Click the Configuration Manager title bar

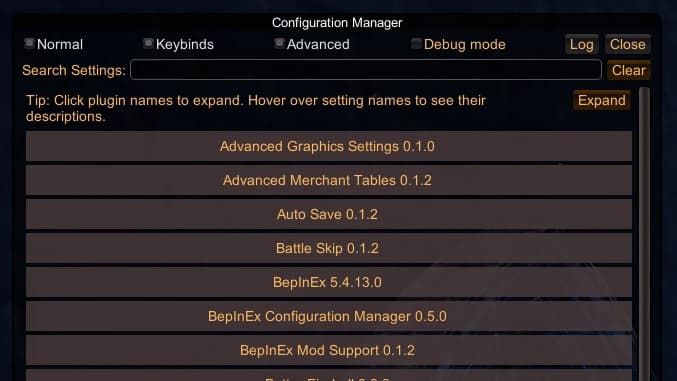coord(337,23)
